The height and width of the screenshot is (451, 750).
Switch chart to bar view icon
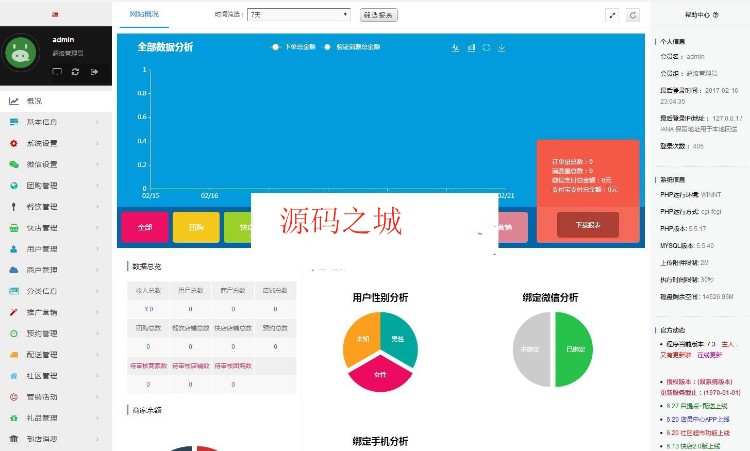point(471,47)
